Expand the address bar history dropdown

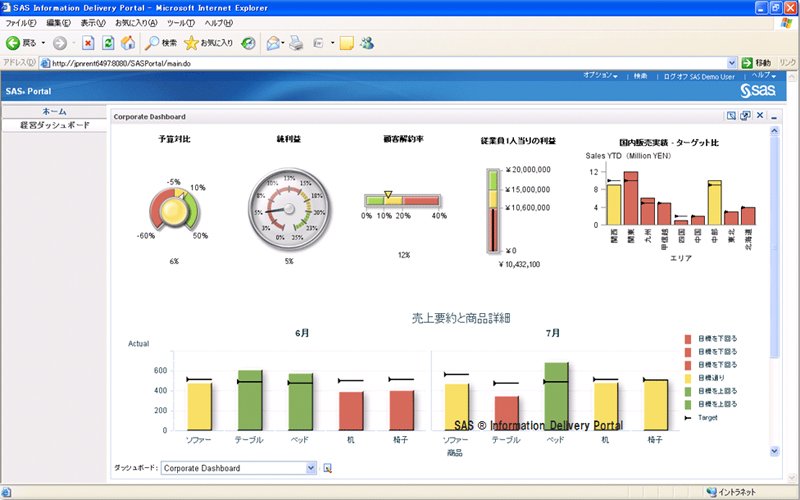(x=732, y=63)
